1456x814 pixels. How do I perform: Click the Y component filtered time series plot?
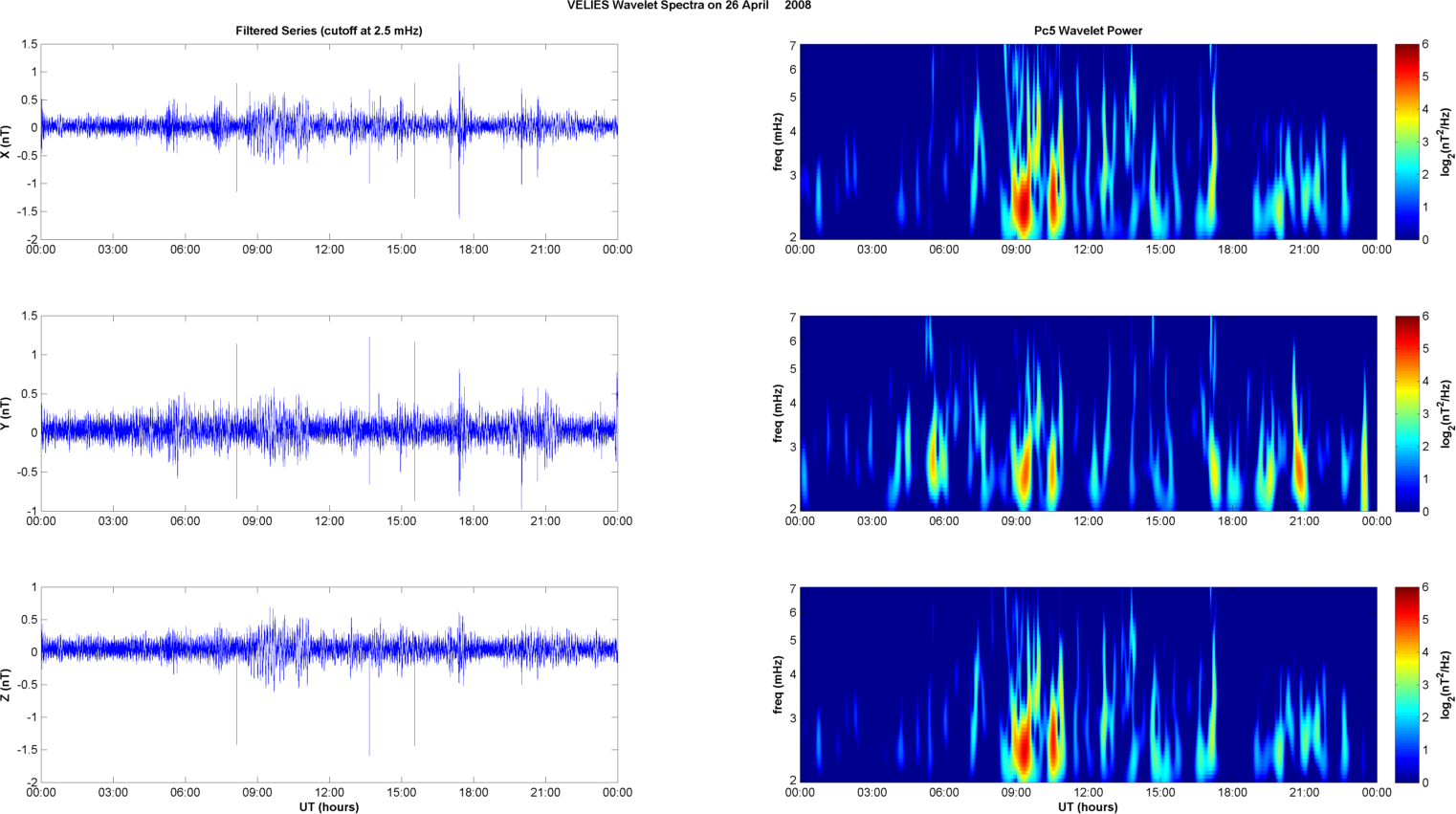(x=329, y=413)
